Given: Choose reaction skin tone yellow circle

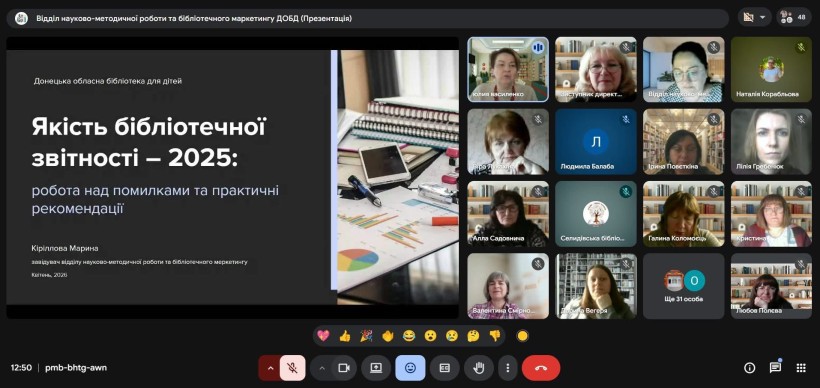Looking at the screenshot, I should coord(522,336).
